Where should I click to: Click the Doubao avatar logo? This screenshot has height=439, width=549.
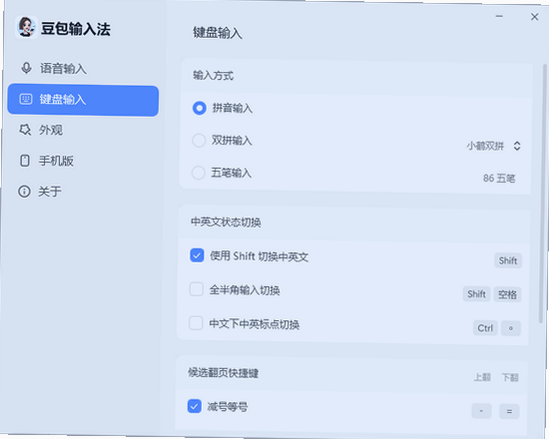pyautogui.click(x=27, y=27)
